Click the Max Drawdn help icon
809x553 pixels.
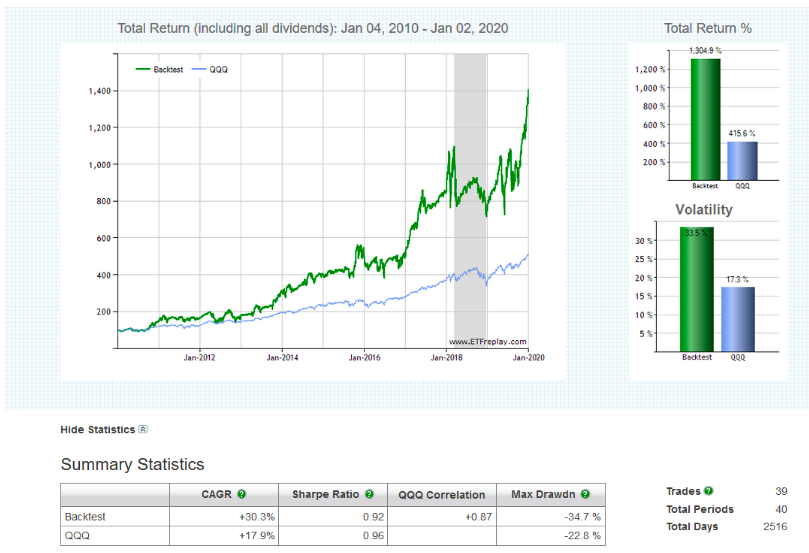click(x=584, y=495)
